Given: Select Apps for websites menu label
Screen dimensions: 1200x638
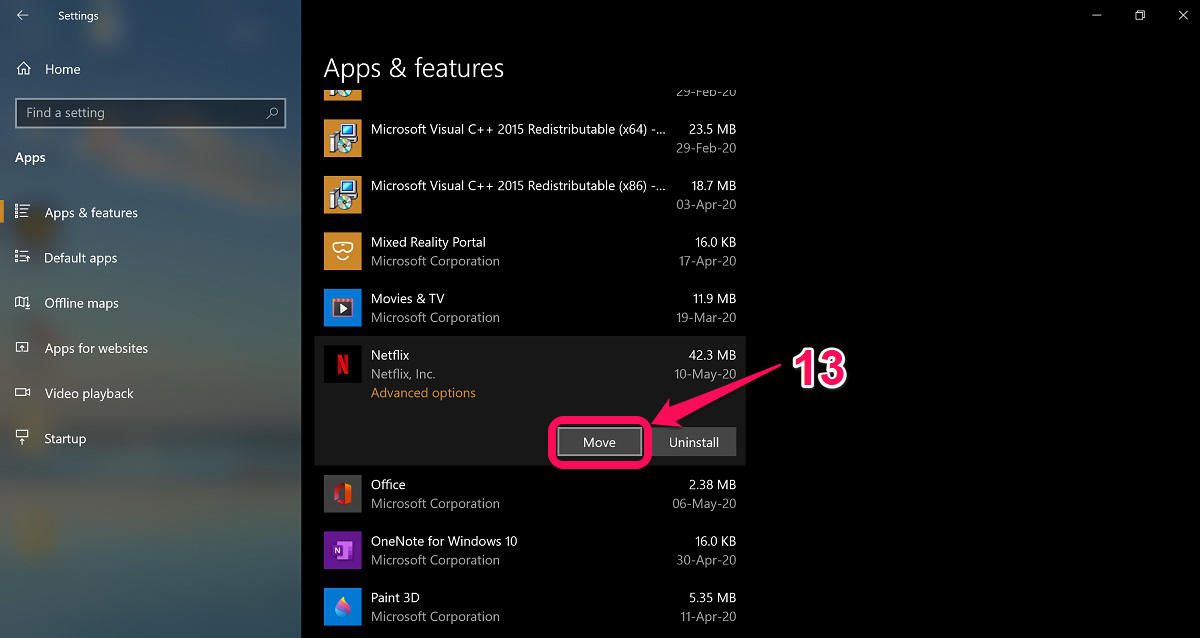Looking at the screenshot, I should [x=96, y=348].
